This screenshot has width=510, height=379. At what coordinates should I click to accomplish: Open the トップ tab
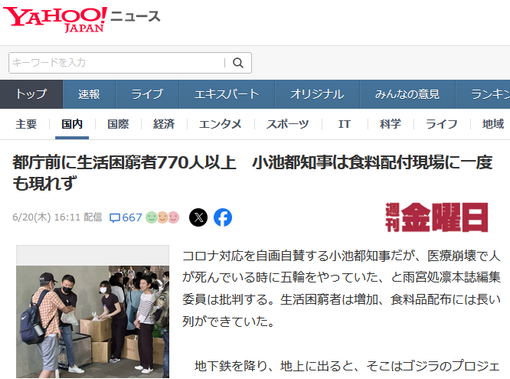coord(31,94)
